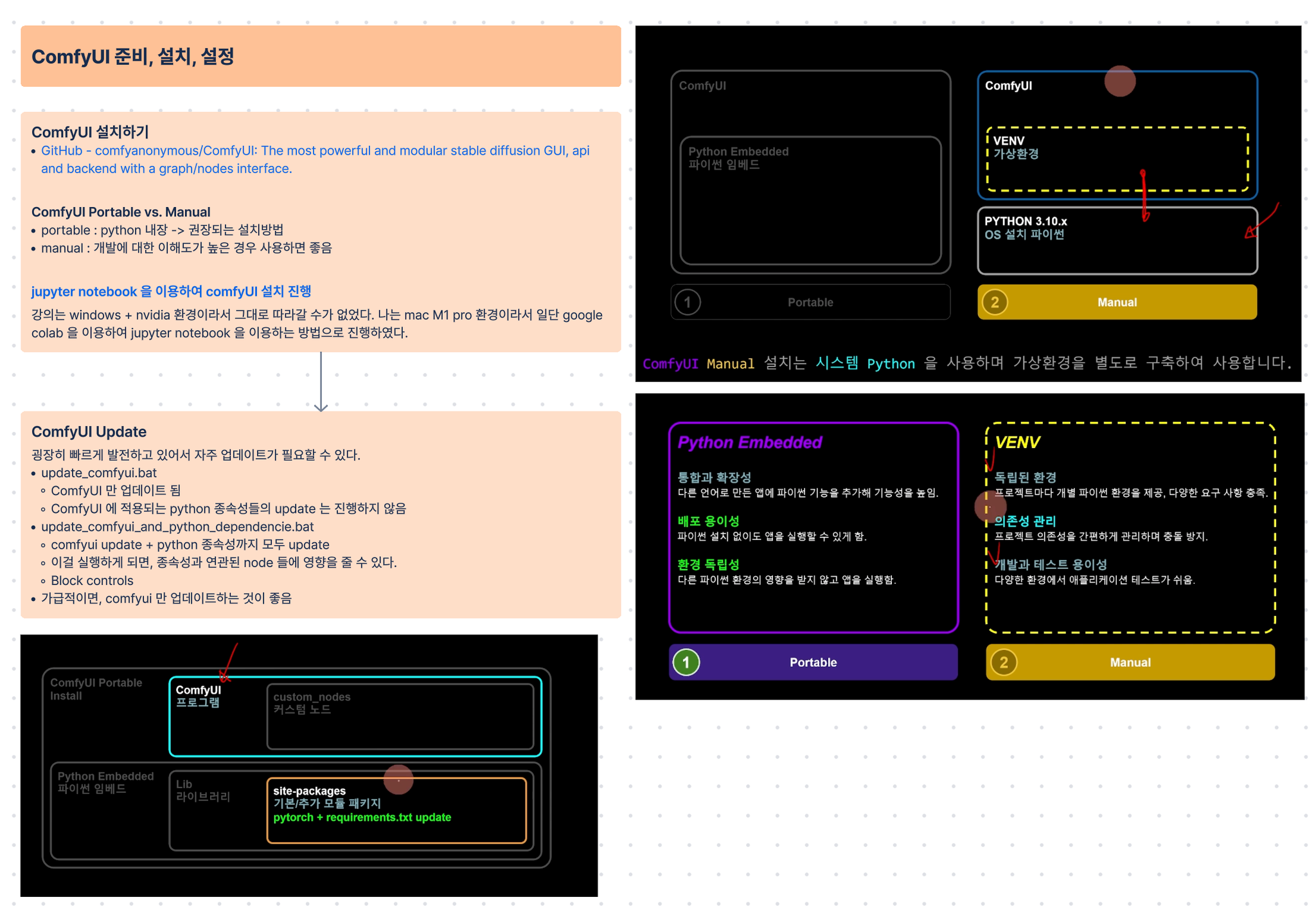Click the 'site-packages' box in Portable Install diagram
This screenshot has width=1316, height=920.
396,811
